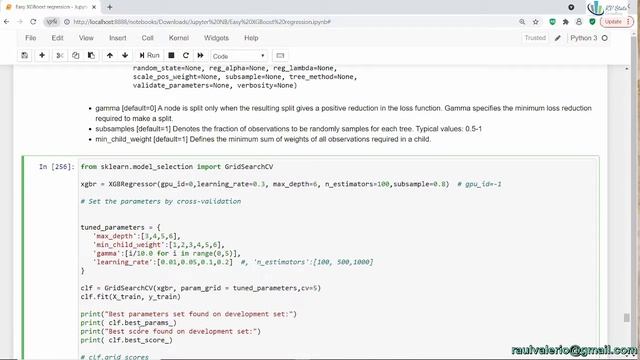Open browser zoom magnifier icon
Viewport: 640px width, 360px height.
(x=522, y=22)
